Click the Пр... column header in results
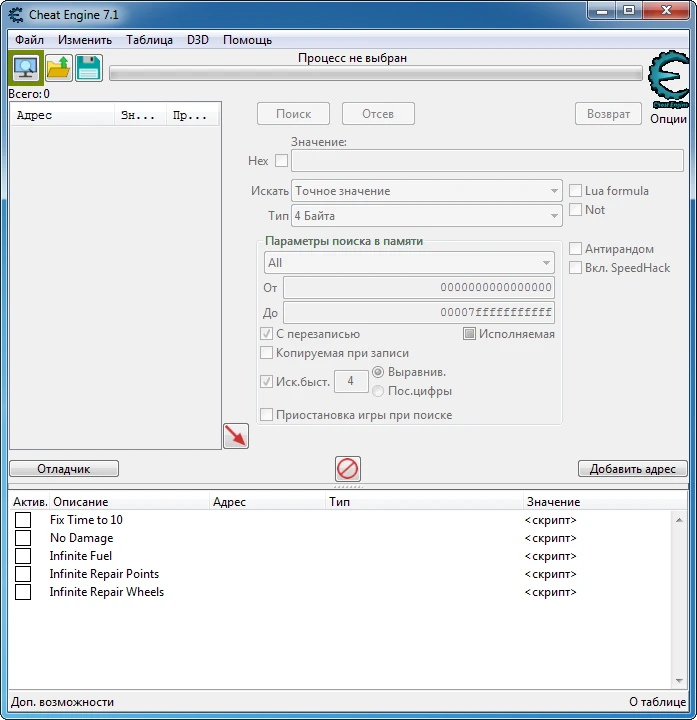This screenshot has width=697, height=720. pyautogui.click(x=192, y=115)
